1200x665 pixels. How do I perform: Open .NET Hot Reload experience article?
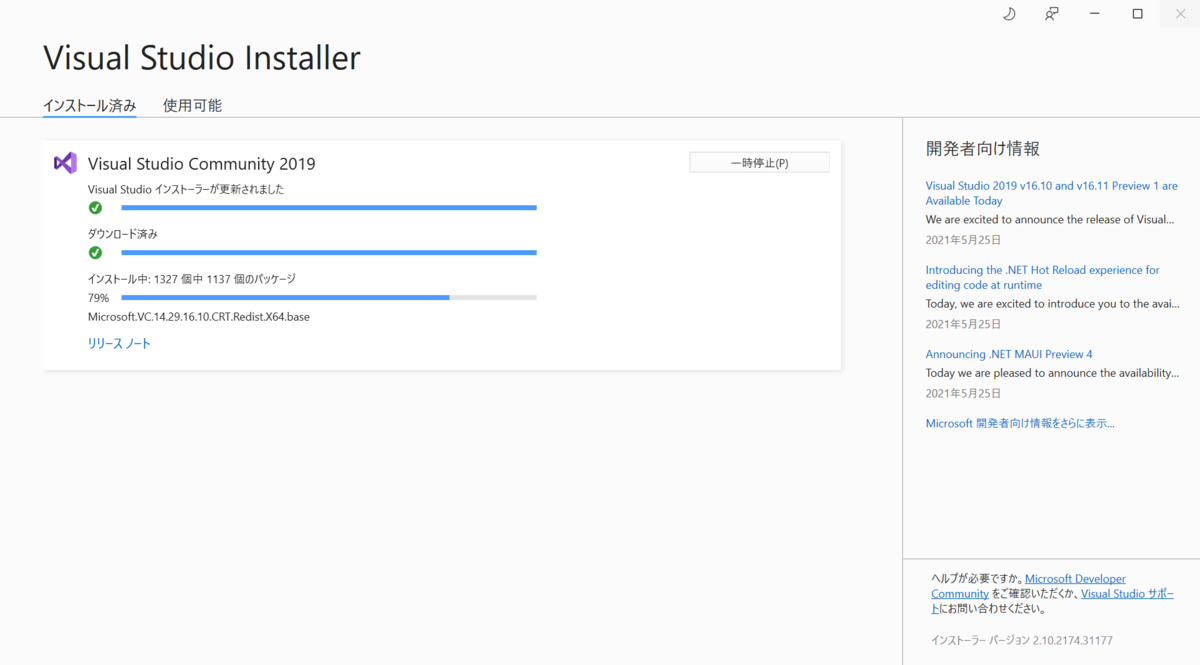1042,277
